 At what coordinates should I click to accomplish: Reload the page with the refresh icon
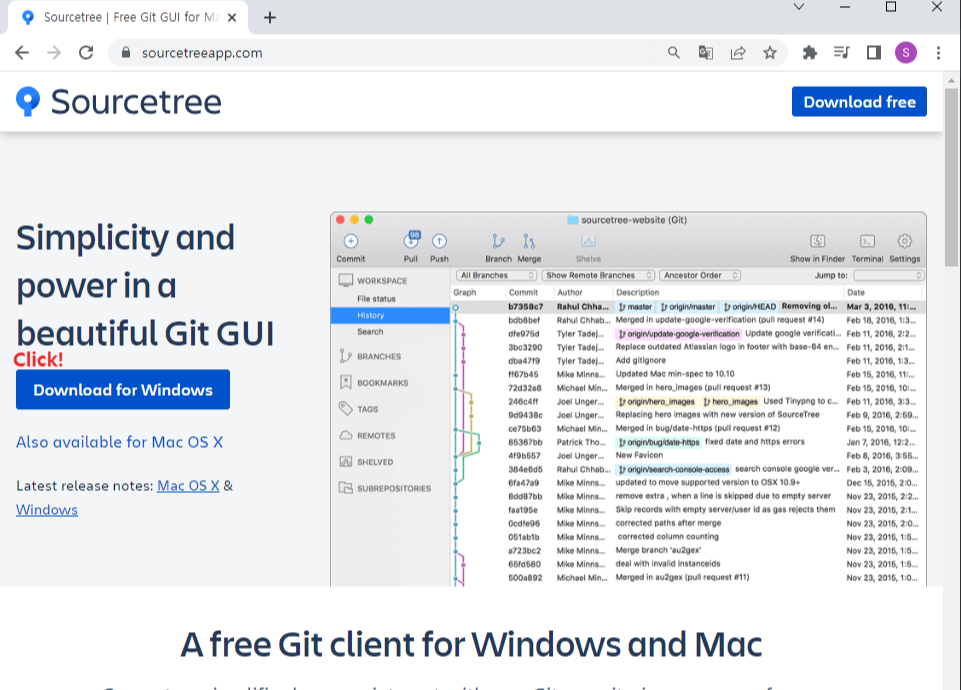click(x=86, y=53)
